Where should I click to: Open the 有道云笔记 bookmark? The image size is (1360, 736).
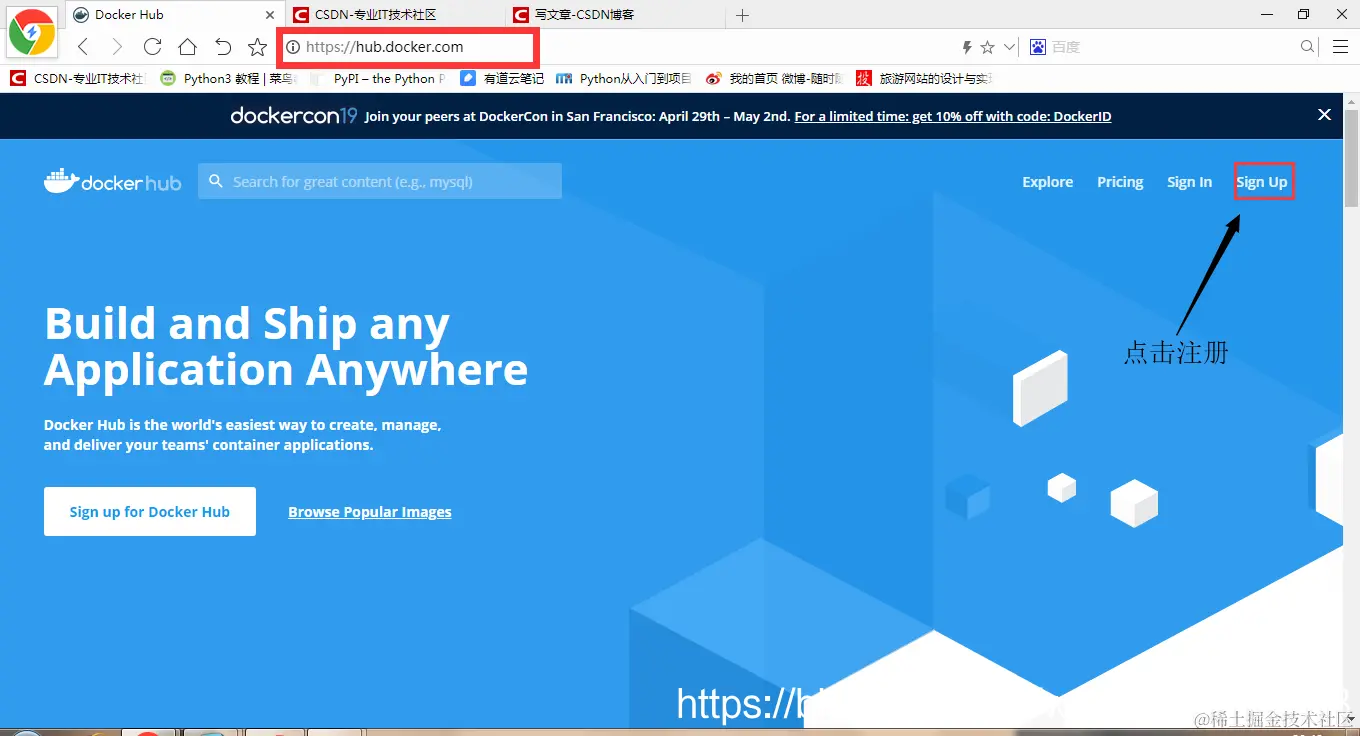coord(502,78)
